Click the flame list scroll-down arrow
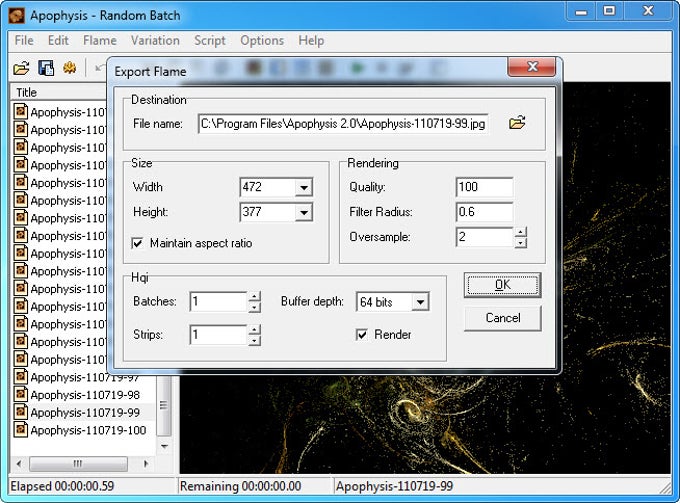 164,446
